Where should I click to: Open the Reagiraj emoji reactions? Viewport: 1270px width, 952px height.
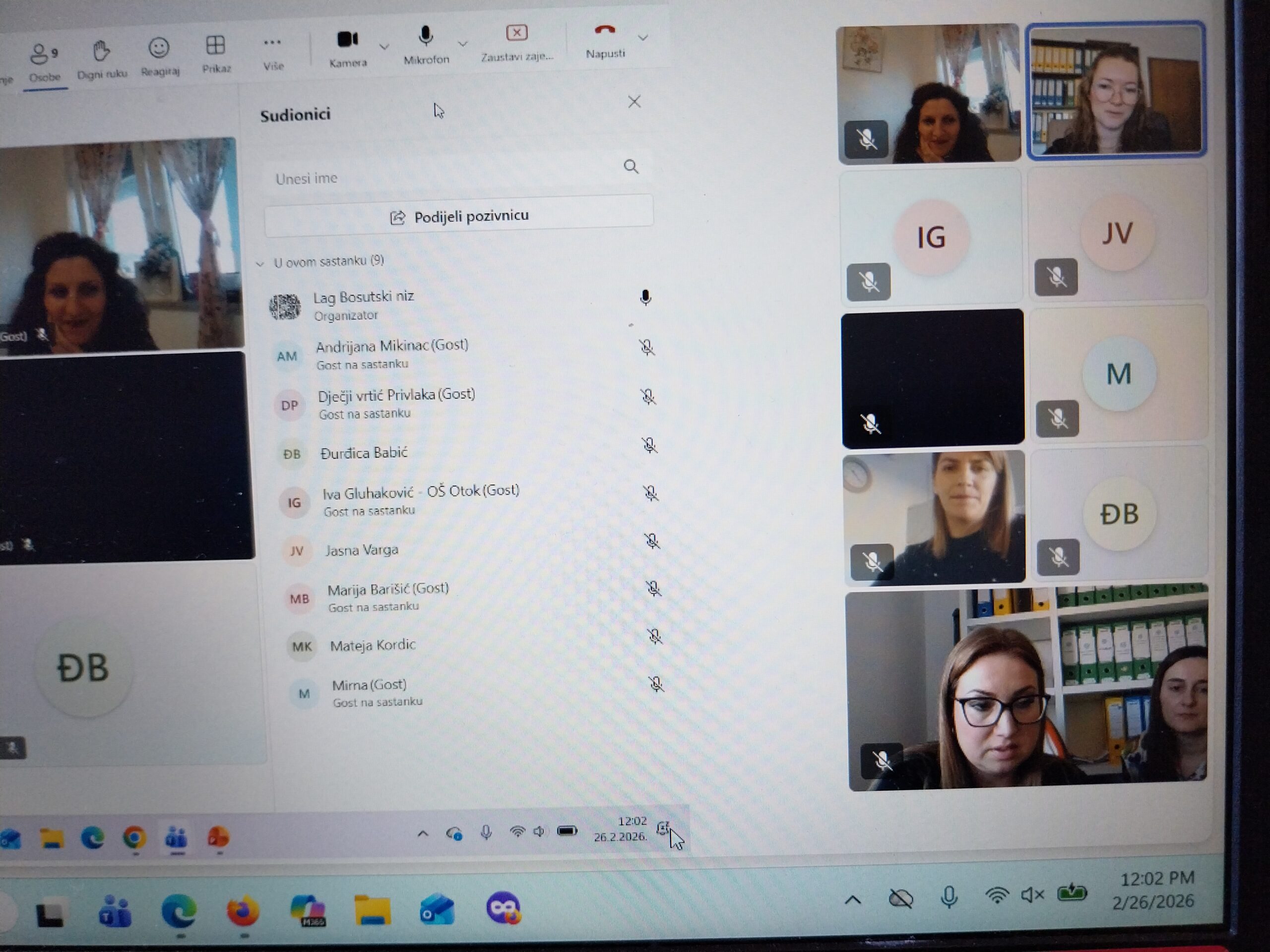click(x=159, y=48)
